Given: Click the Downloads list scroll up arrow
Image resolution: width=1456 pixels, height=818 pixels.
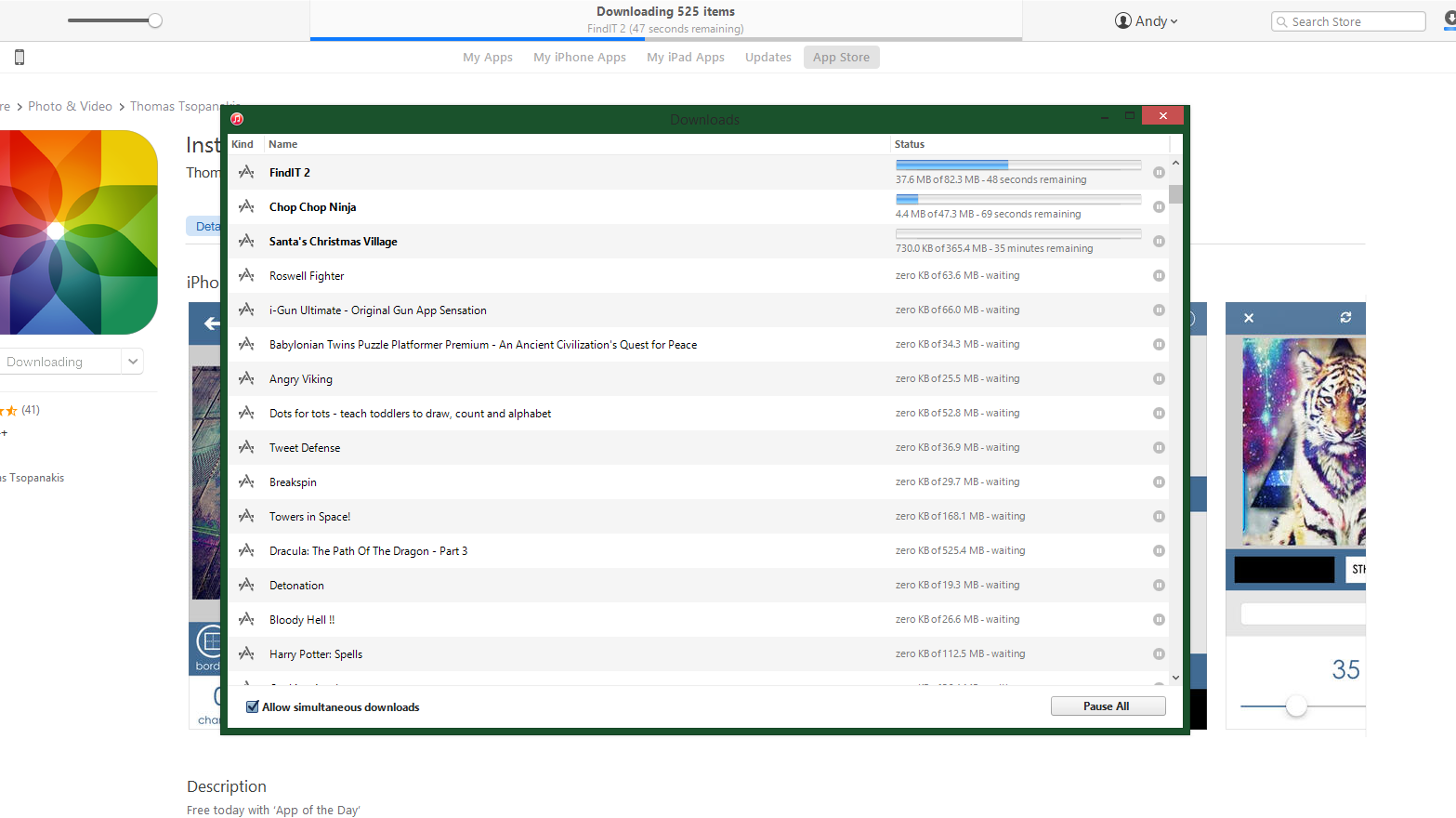Looking at the screenshot, I should (x=1175, y=163).
